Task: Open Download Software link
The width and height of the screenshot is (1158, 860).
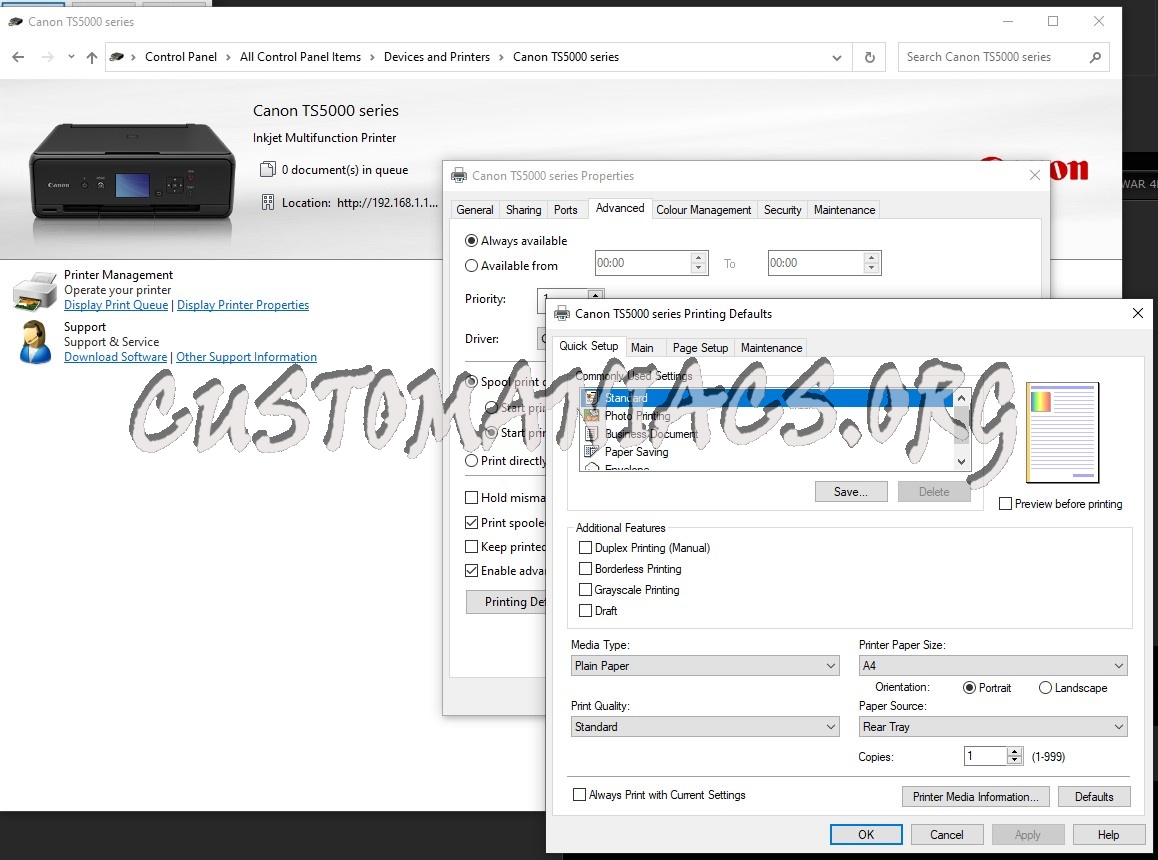Action: tap(115, 357)
